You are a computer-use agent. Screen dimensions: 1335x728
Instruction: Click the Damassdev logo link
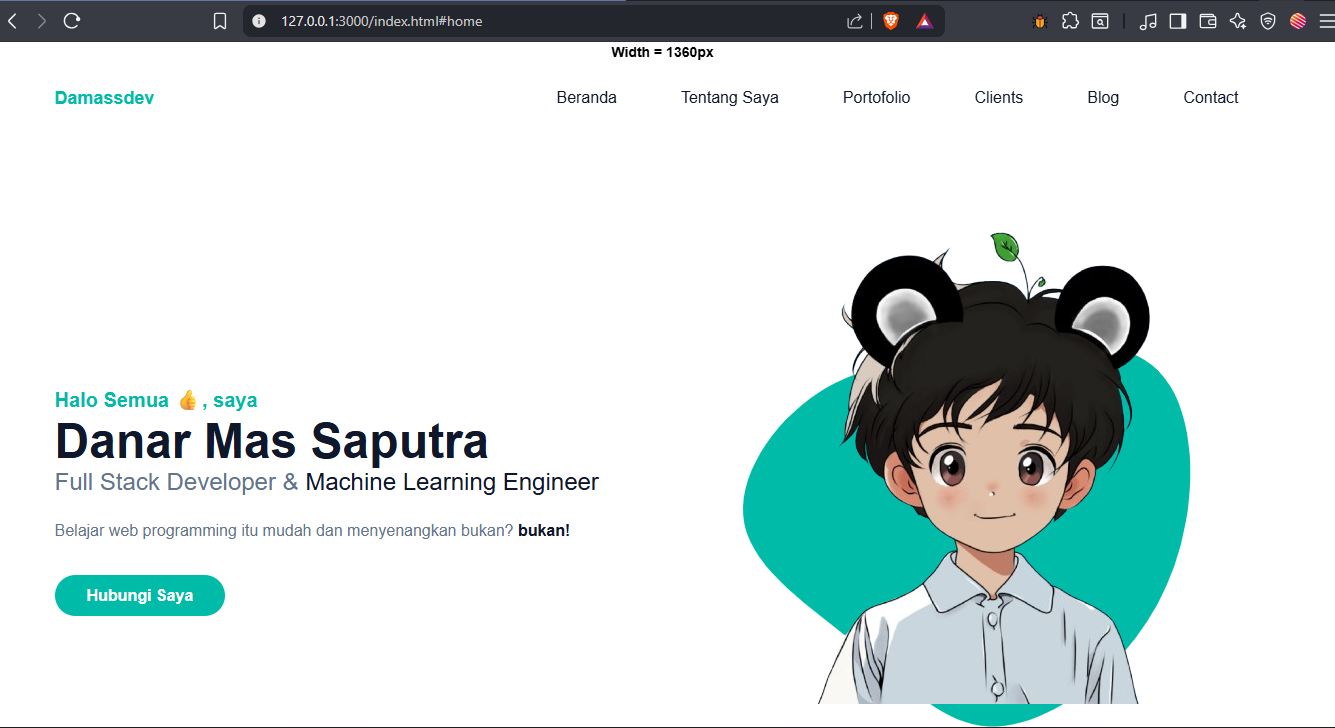pyautogui.click(x=104, y=98)
